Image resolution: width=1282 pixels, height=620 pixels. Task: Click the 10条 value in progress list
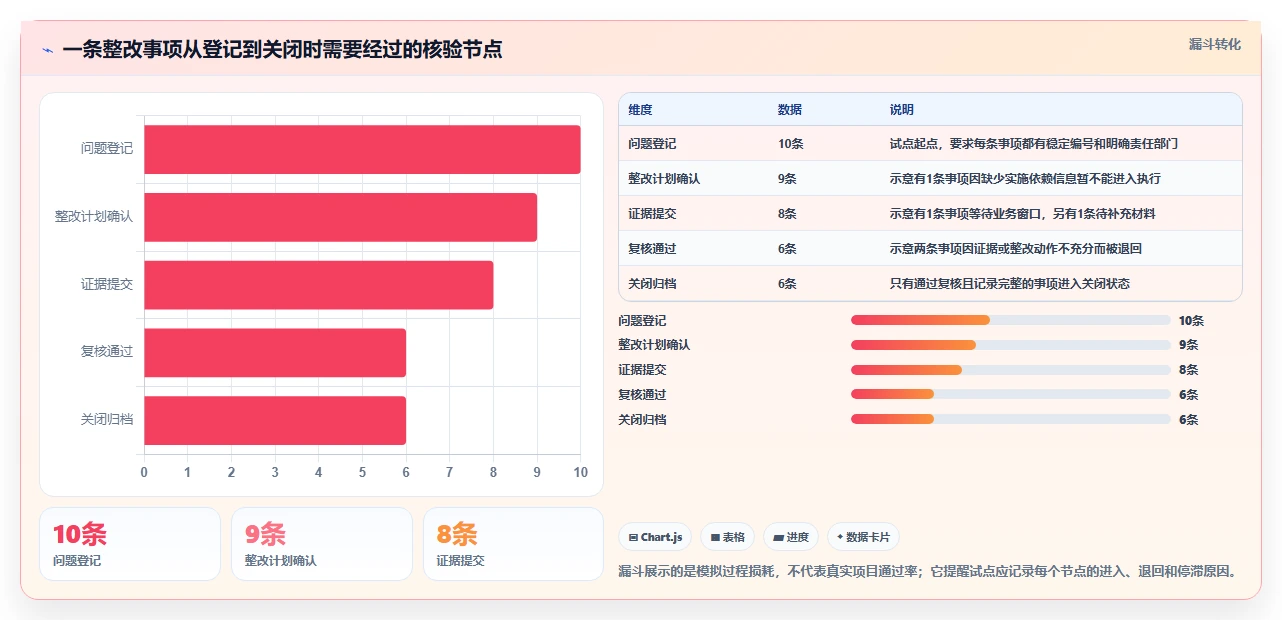(1192, 321)
